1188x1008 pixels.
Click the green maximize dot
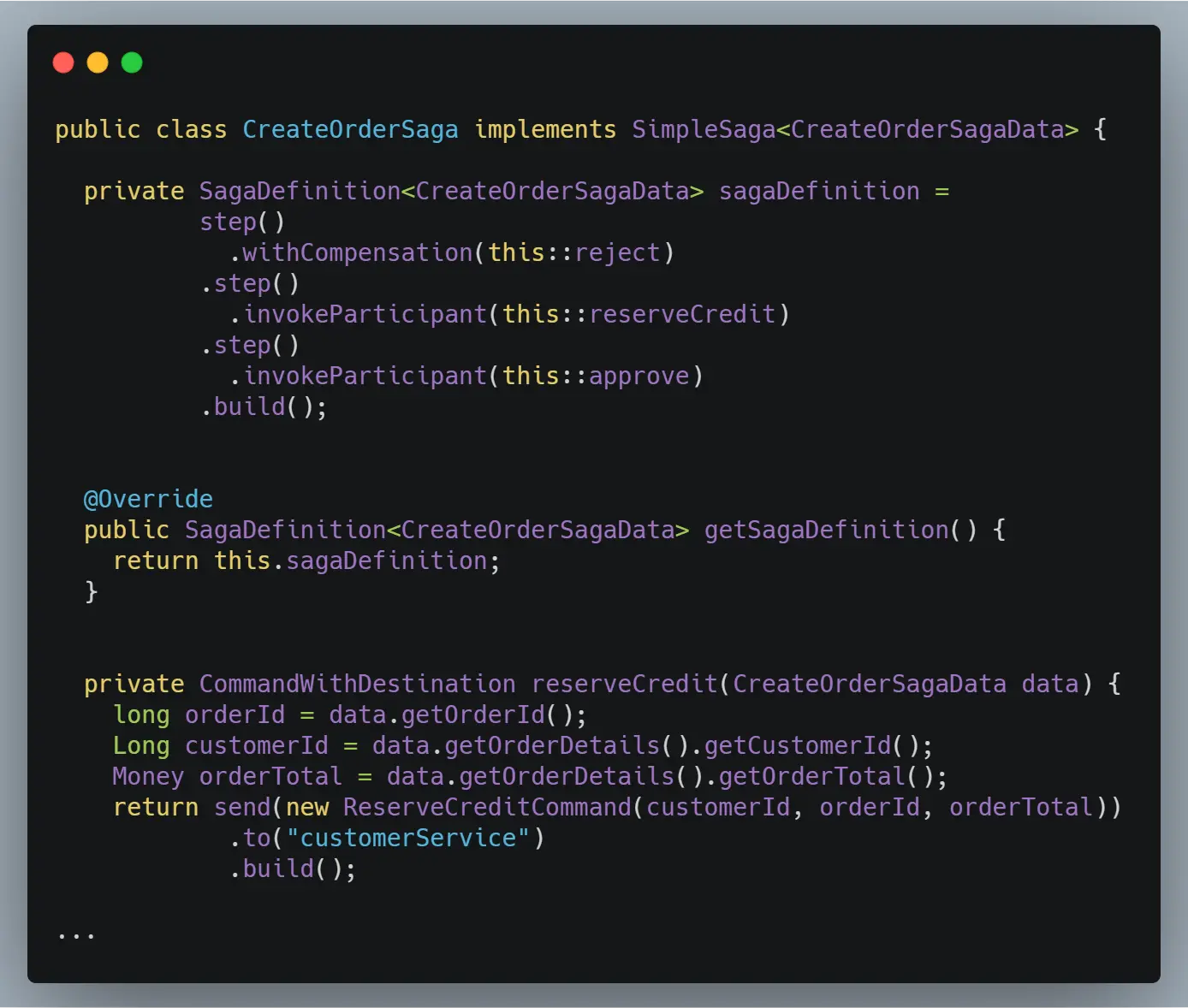point(132,62)
